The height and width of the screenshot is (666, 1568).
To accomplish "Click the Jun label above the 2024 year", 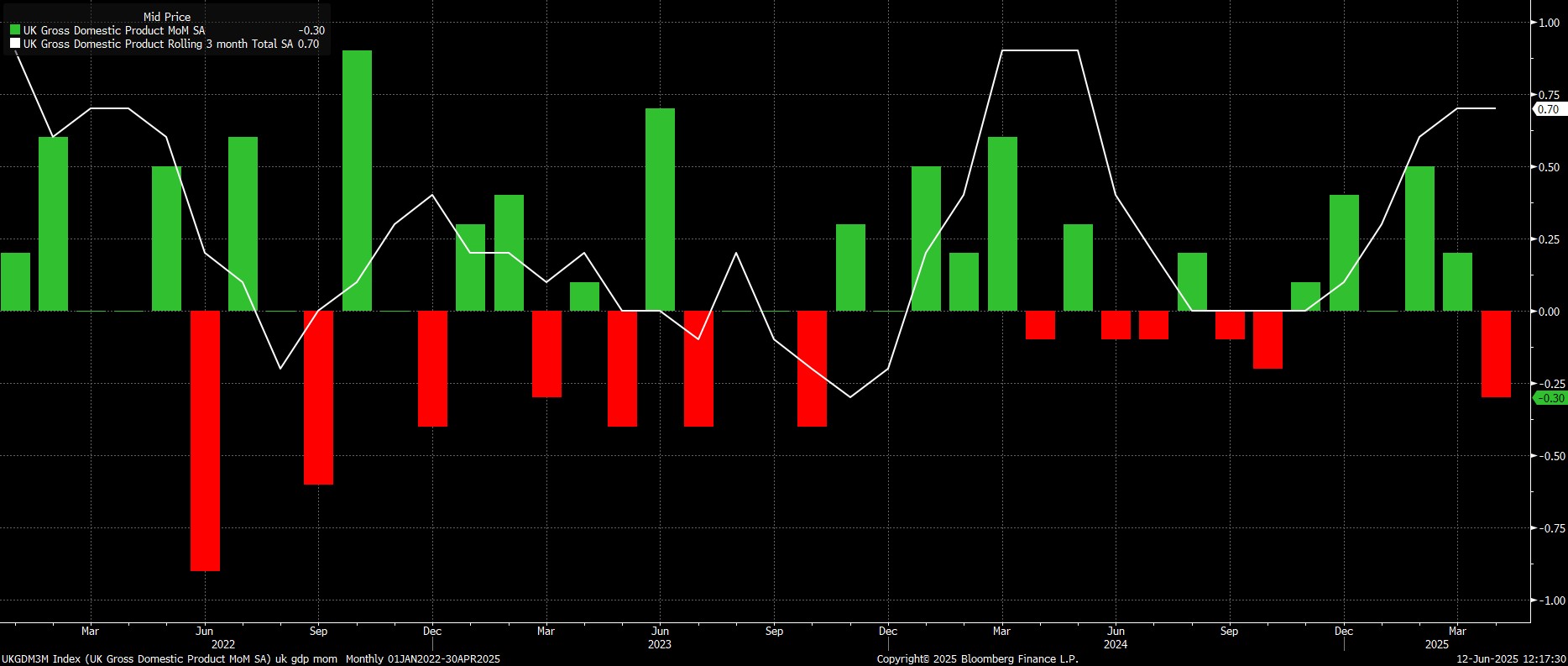I will (x=1116, y=631).
